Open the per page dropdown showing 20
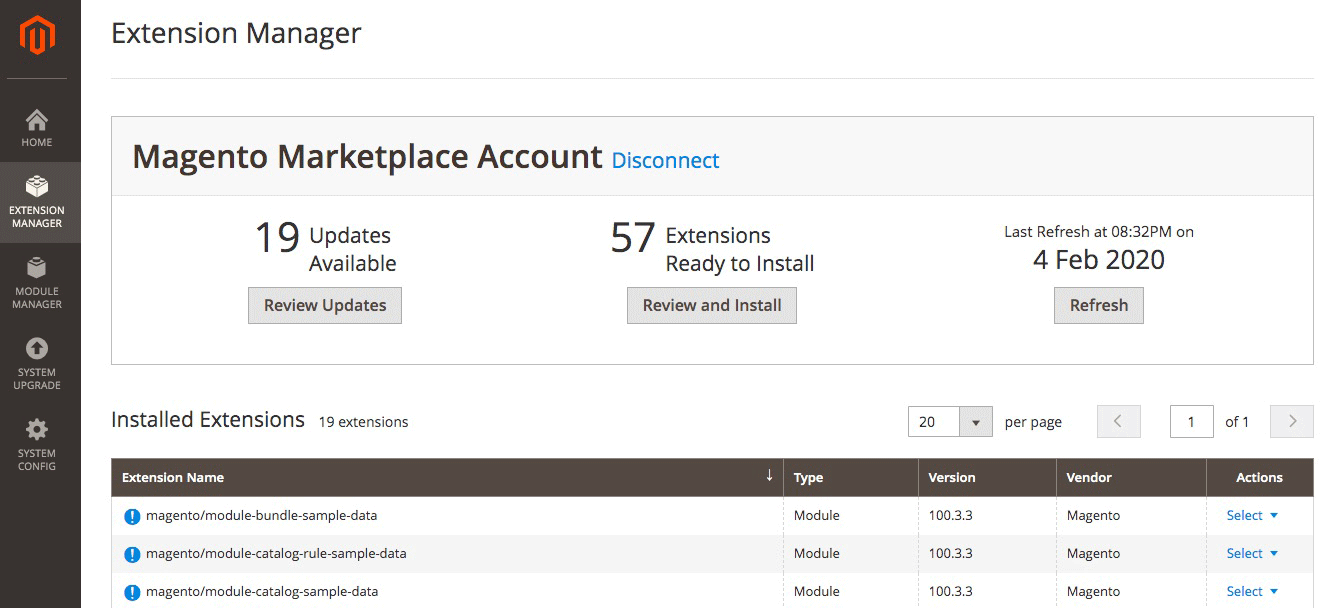Image resolution: width=1331 pixels, height=608 pixels. tap(949, 421)
